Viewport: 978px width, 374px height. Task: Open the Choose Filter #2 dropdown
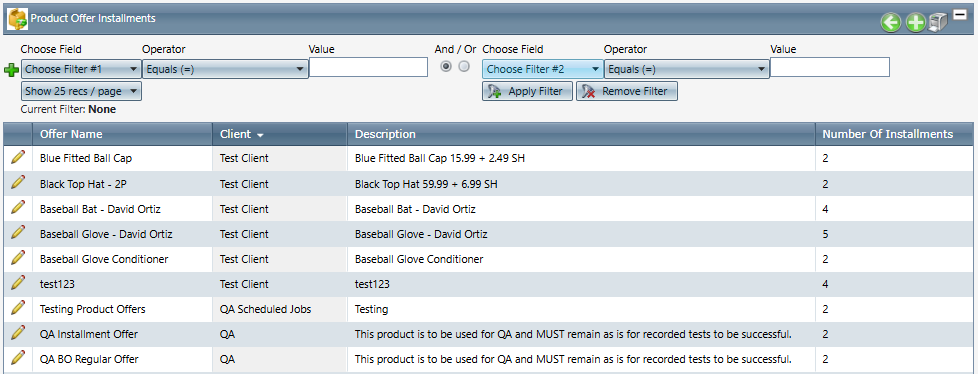click(x=543, y=69)
